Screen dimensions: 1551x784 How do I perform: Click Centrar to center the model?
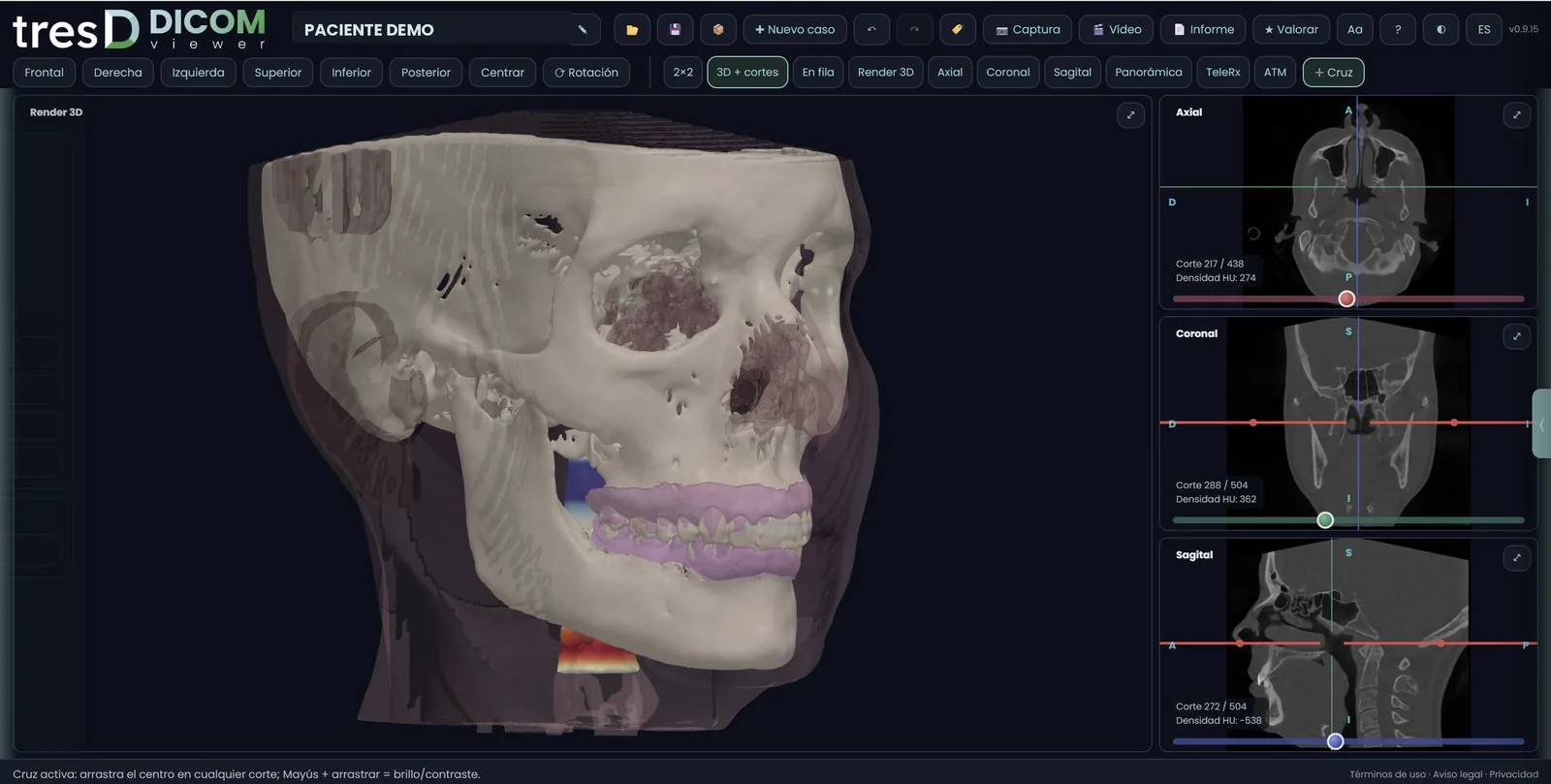(502, 72)
